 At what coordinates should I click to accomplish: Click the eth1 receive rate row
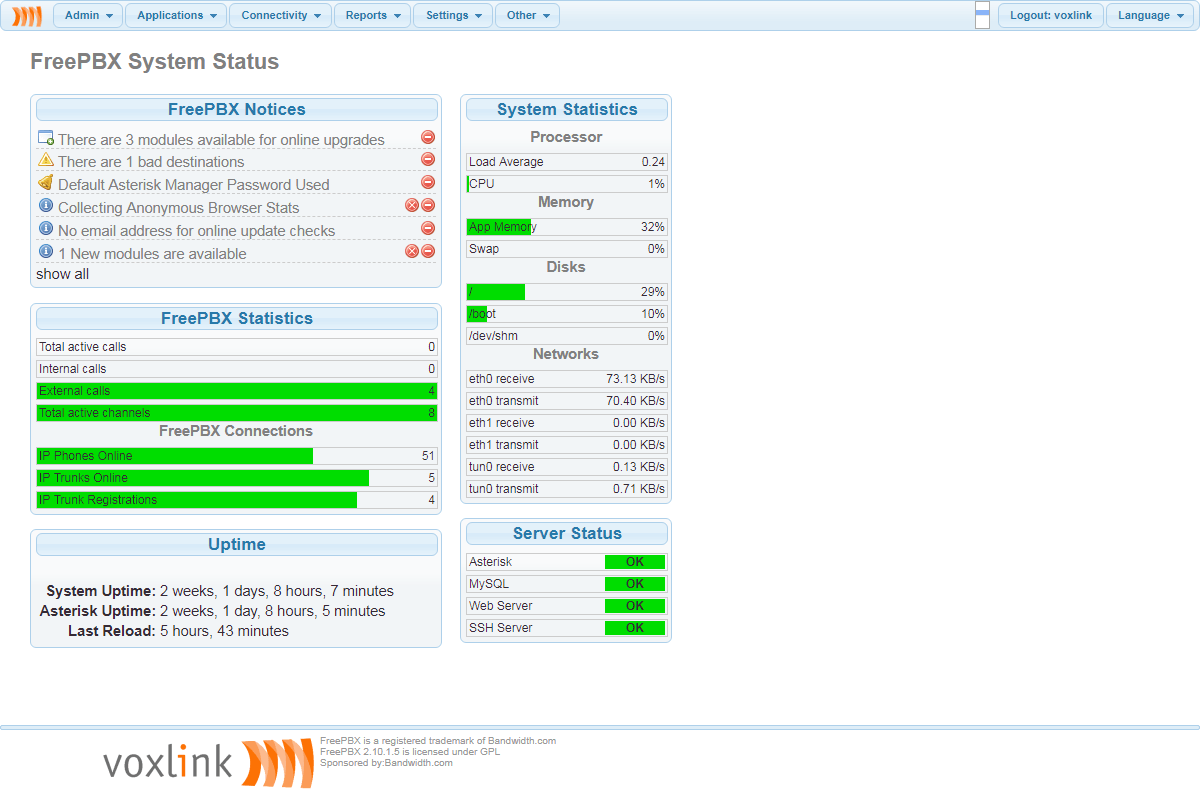(x=567, y=423)
